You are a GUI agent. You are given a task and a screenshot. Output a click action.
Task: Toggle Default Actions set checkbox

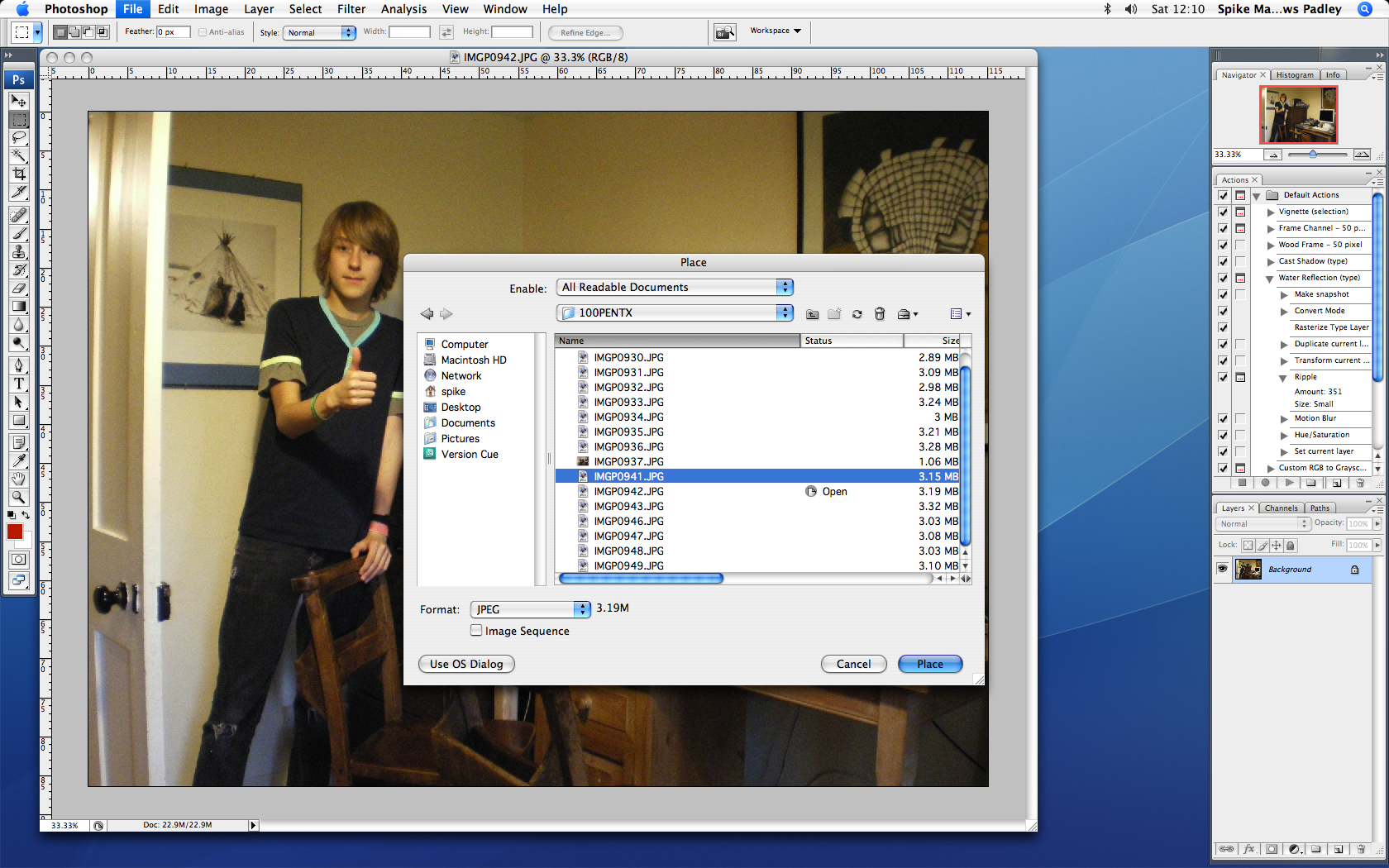coord(1223,195)
